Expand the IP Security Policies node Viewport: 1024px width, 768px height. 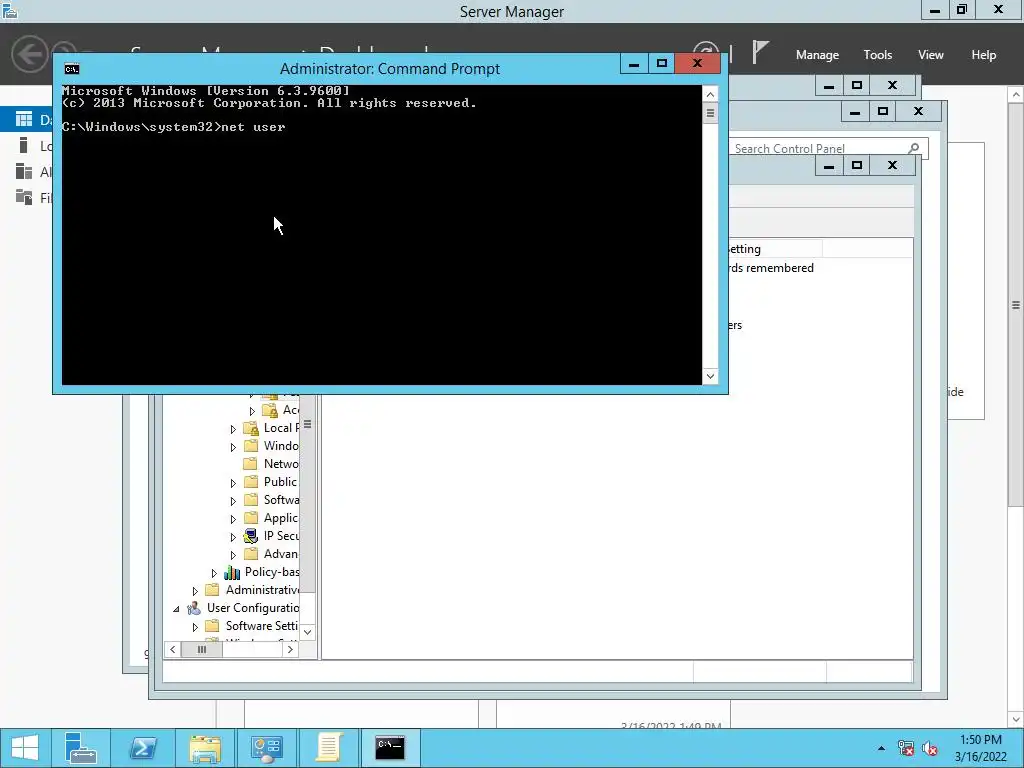[233, 537]
